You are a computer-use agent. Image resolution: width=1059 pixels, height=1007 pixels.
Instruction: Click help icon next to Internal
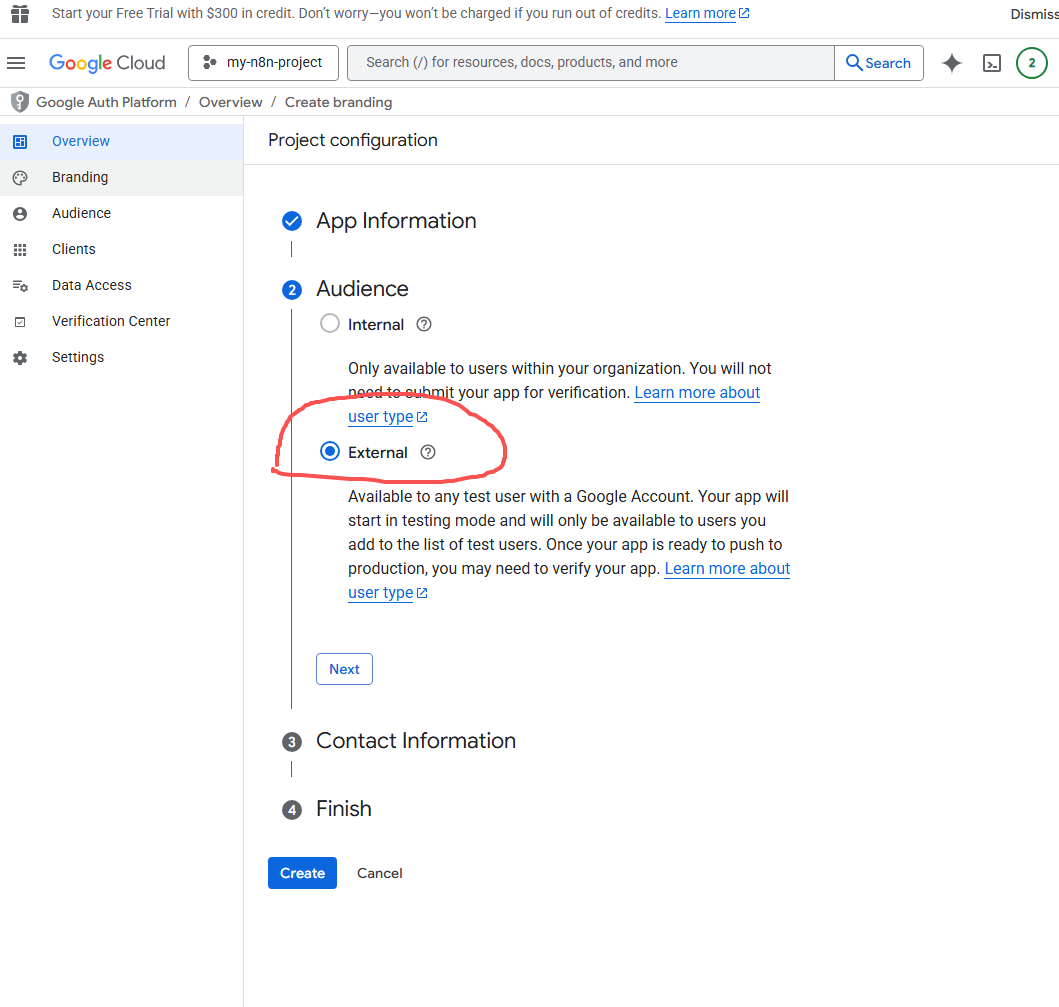click(x=424, y=324)
